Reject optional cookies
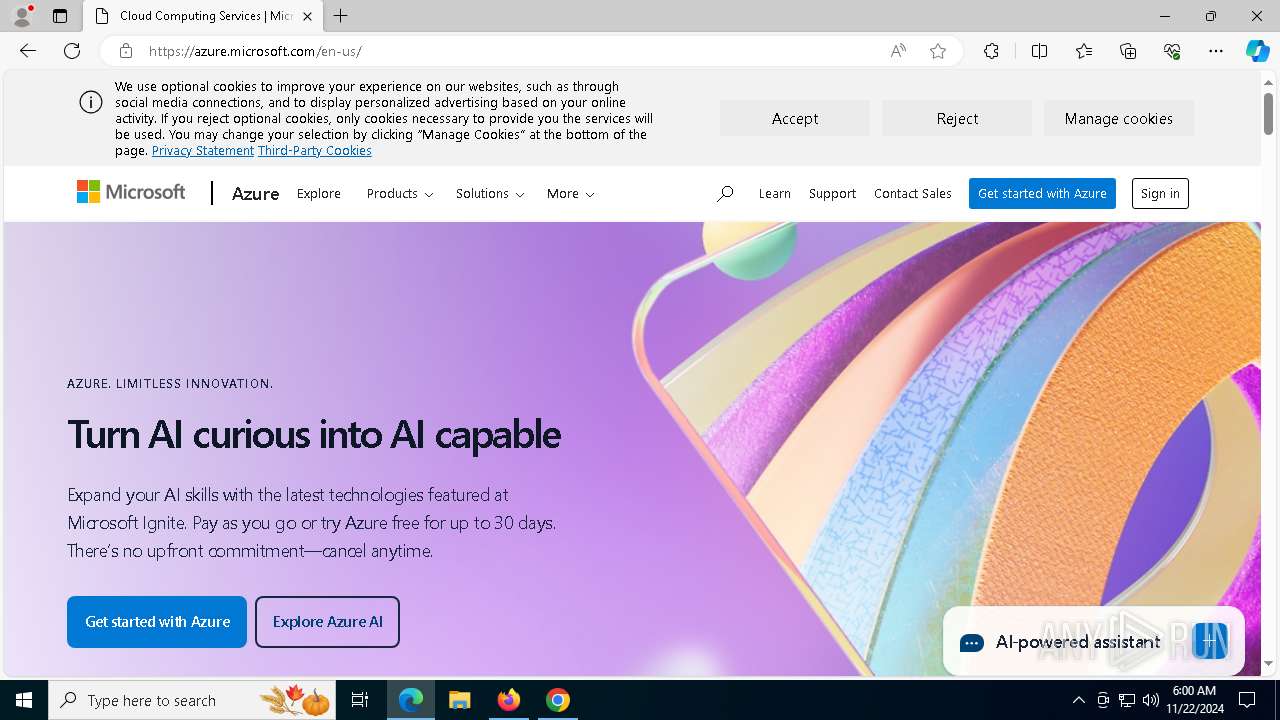 coord(957,118)
